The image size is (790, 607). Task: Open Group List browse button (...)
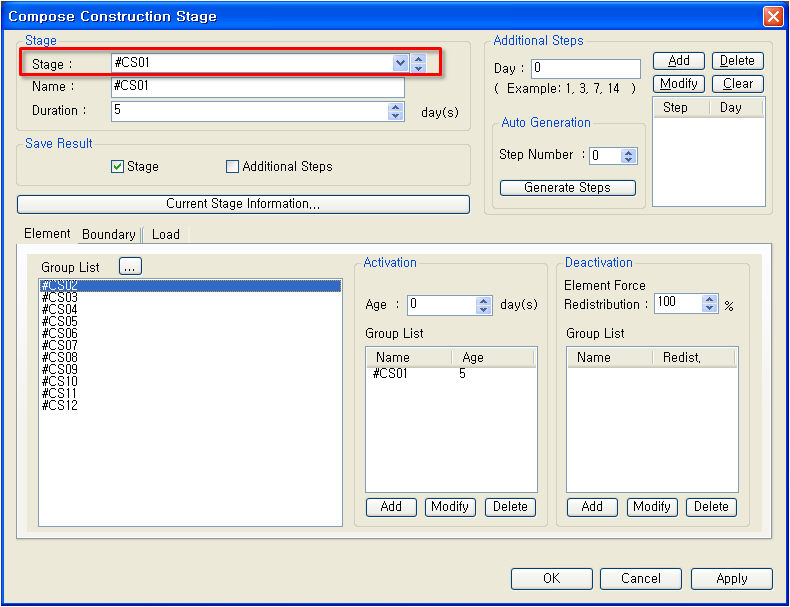point(130,266)
